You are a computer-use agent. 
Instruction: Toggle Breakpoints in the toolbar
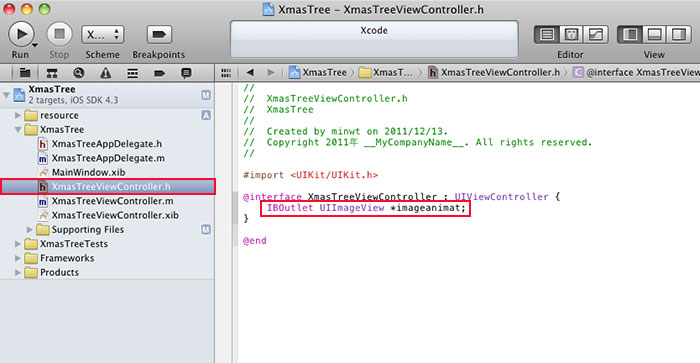coord(159,34)
